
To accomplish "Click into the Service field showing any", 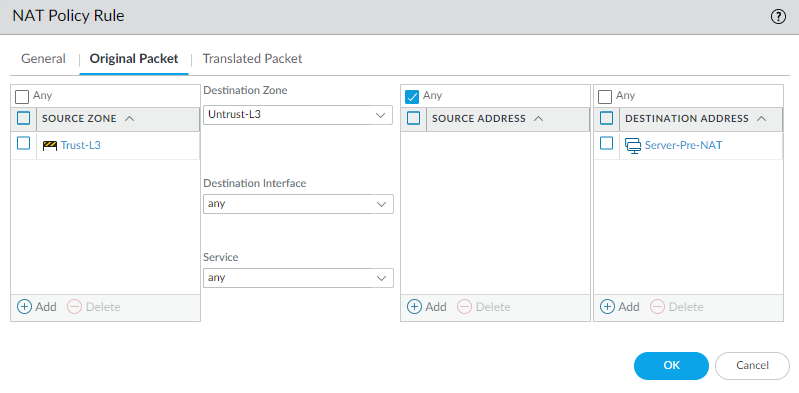I will pyautogui.click(x=298, y=278).
